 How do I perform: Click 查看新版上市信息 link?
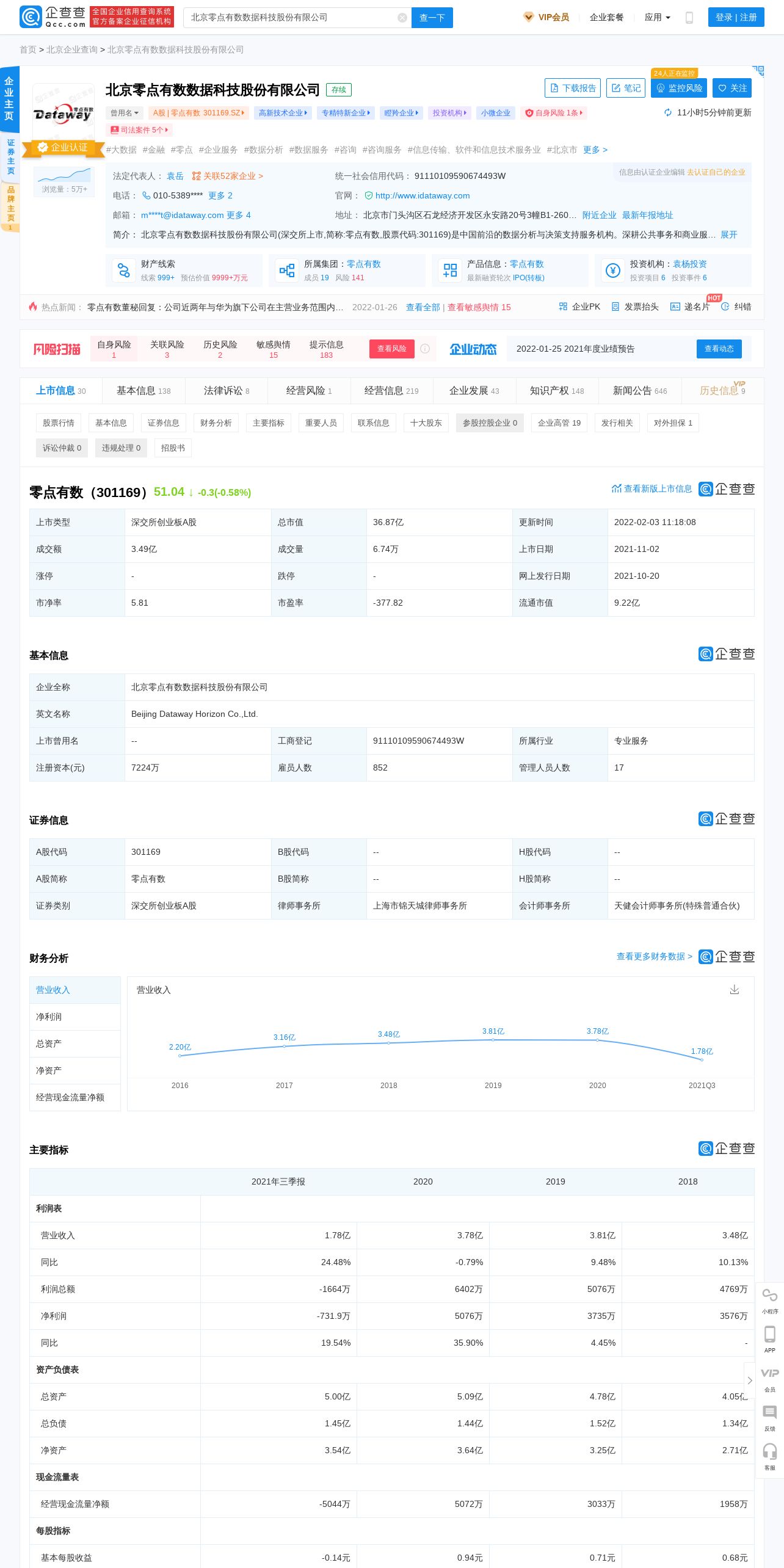tap(652, 488)
